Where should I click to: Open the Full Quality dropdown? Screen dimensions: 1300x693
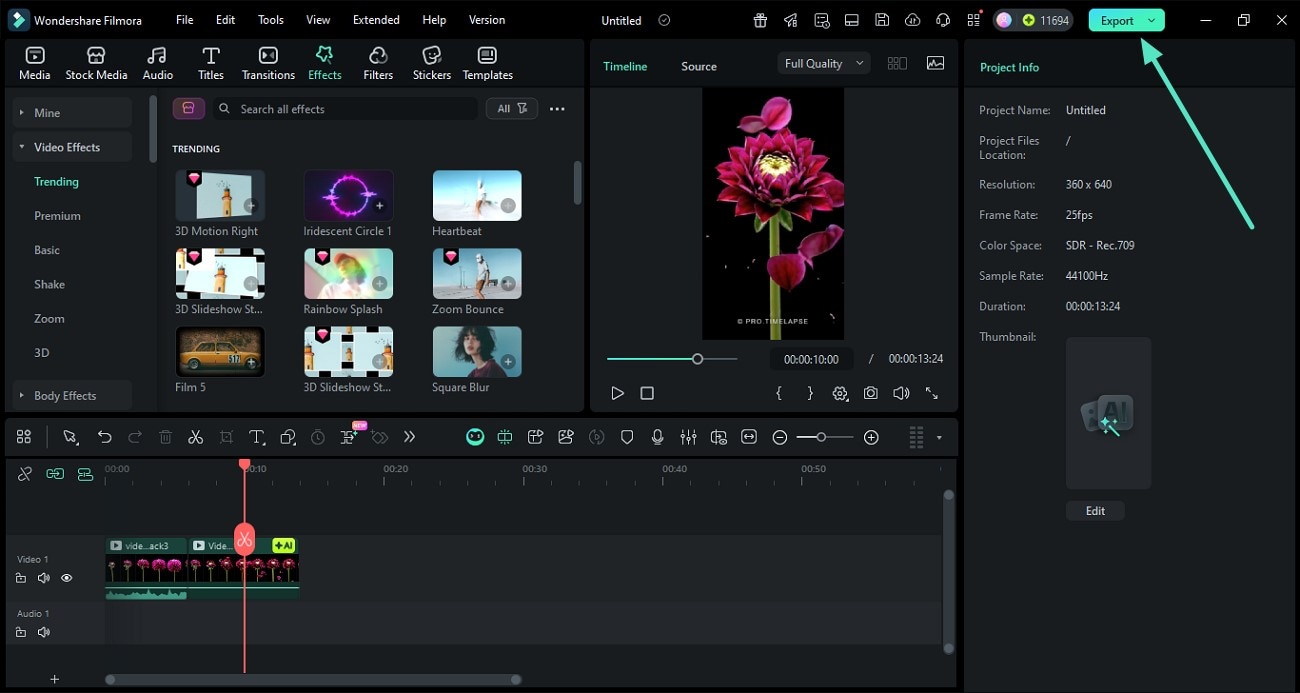pyautogui.click(x=824, y=63)
